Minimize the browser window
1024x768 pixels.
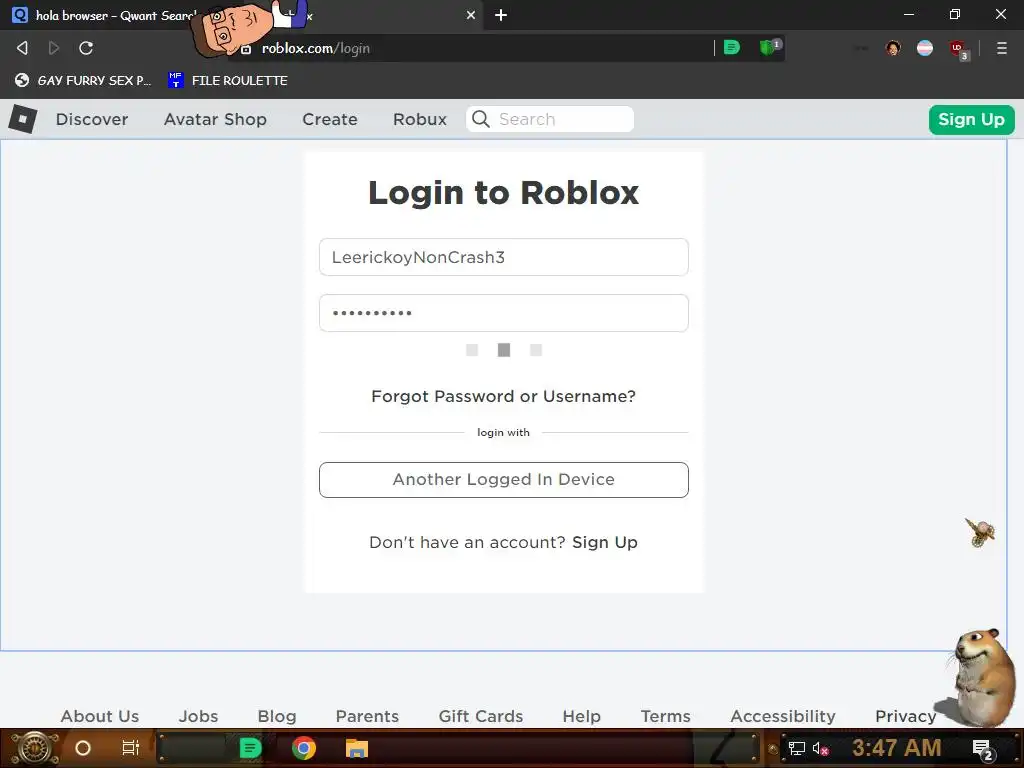point(909,14)
